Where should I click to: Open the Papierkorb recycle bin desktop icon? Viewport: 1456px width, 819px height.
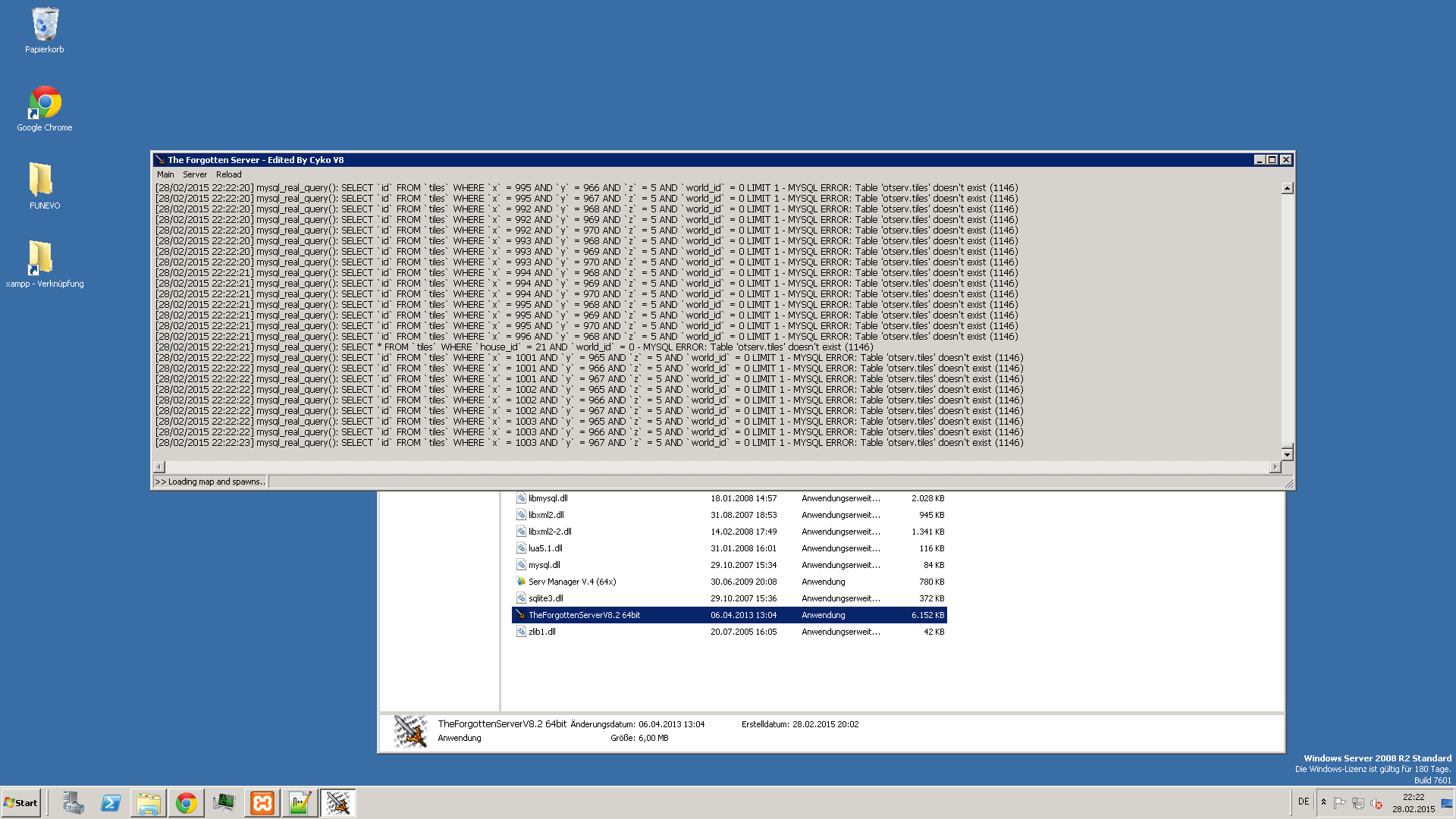coord(45,30)
